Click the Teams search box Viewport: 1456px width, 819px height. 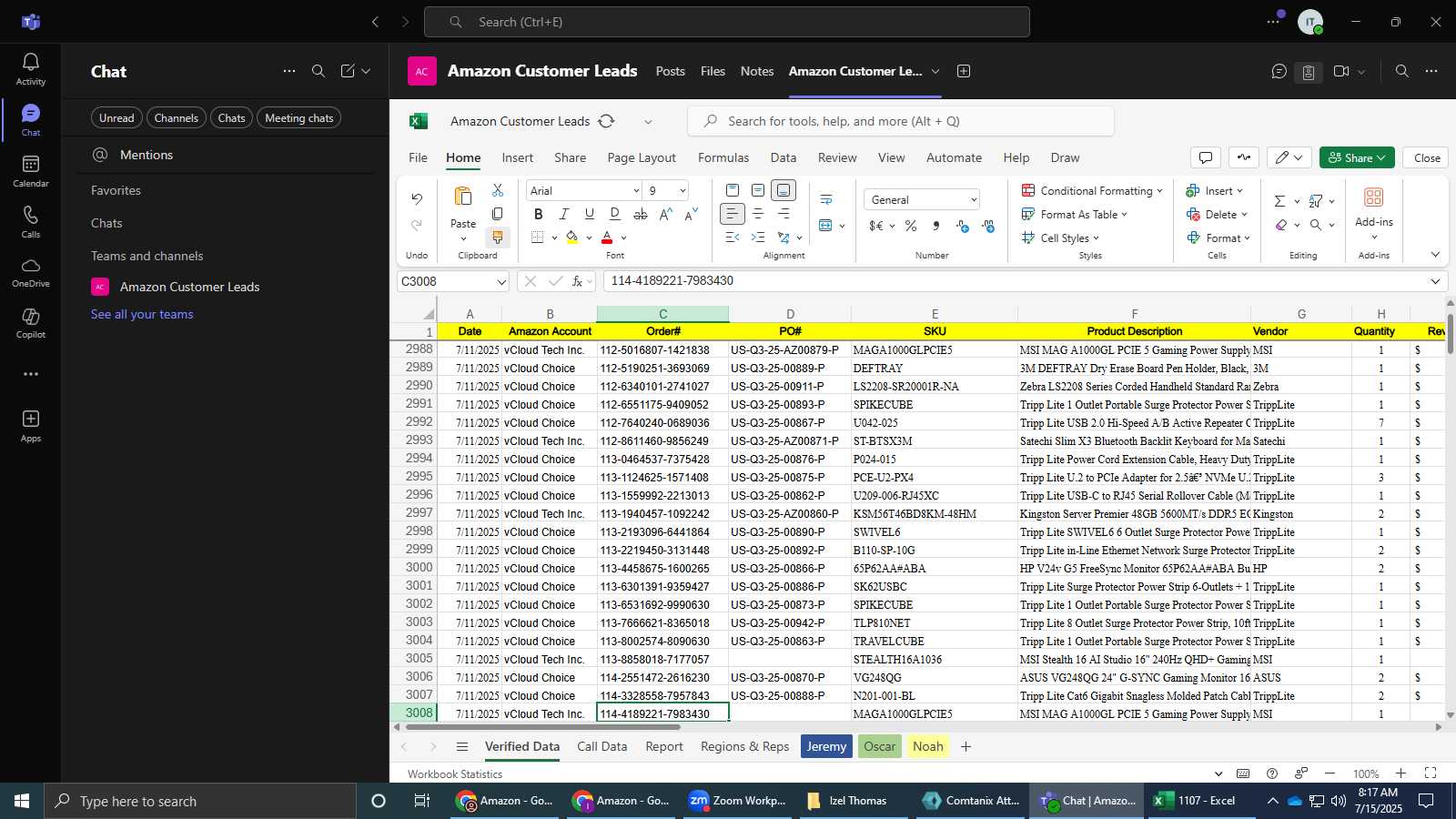click(727, 22)
